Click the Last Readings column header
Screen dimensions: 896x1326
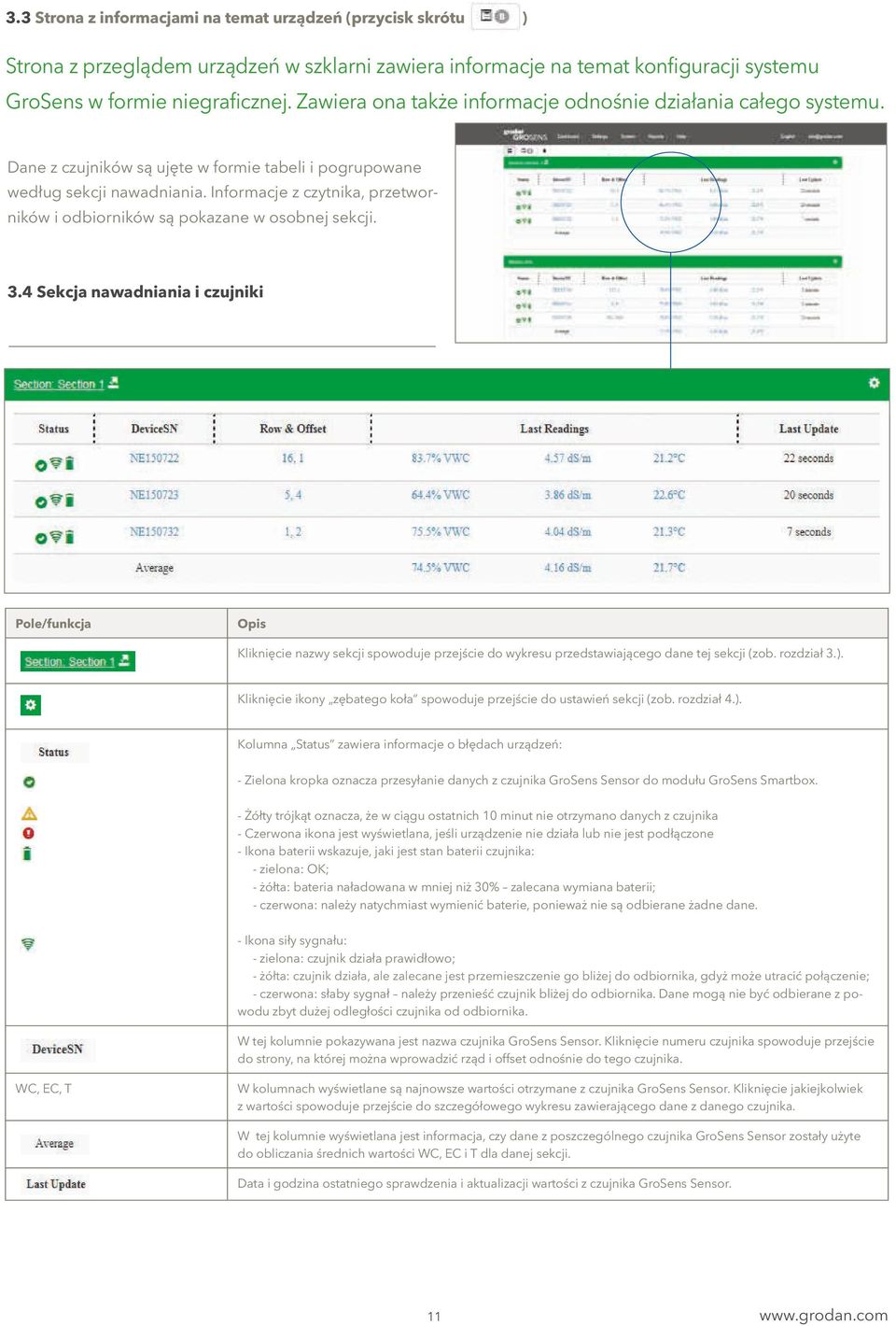tap(554, 429)
